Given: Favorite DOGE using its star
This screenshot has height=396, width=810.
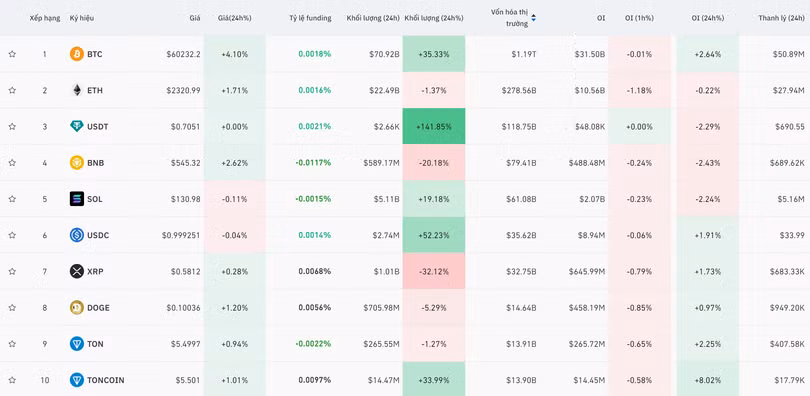Looking at the screenshot, I should [12, 308].
